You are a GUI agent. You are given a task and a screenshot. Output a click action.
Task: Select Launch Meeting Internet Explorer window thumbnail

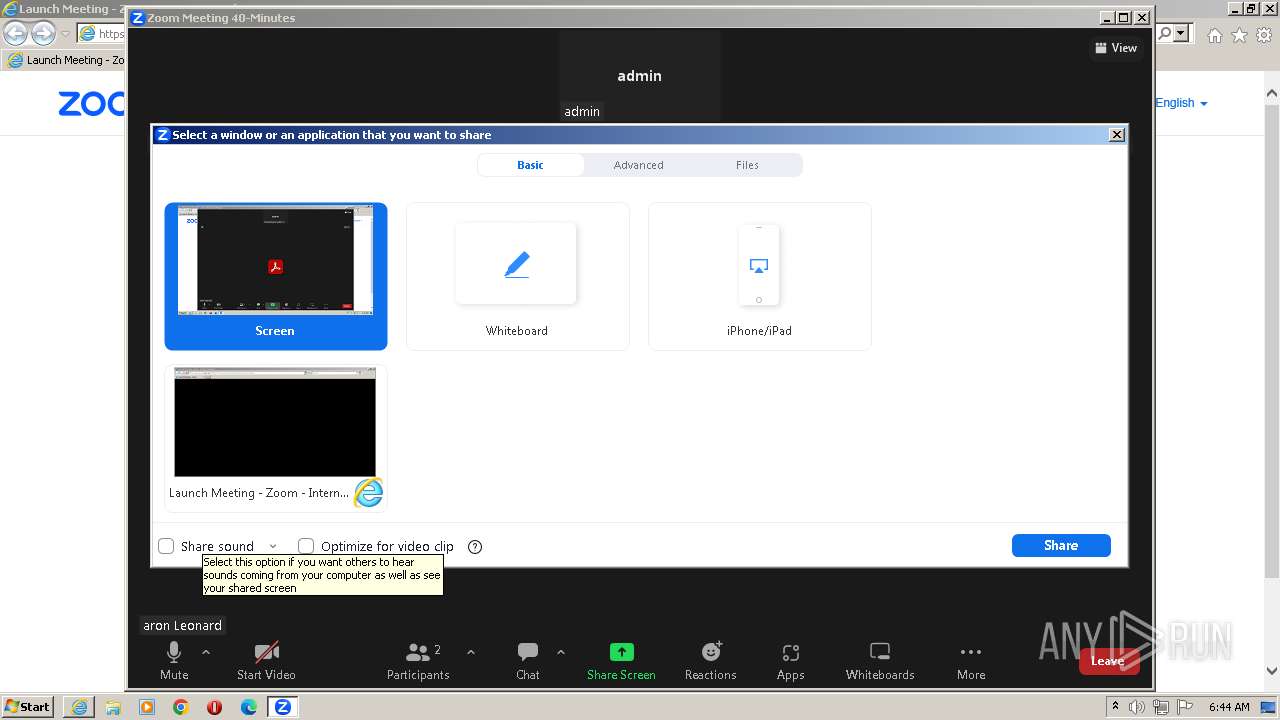[x=276, y=438]
